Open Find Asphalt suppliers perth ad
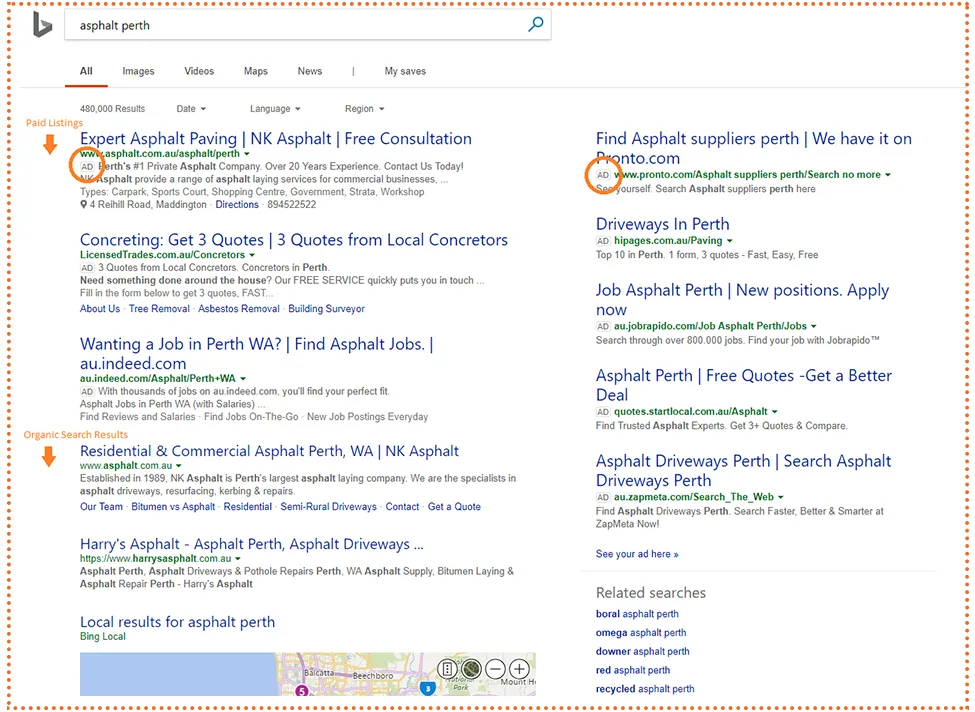The height and width of the screenshot is (712, 975). point(754,148)
